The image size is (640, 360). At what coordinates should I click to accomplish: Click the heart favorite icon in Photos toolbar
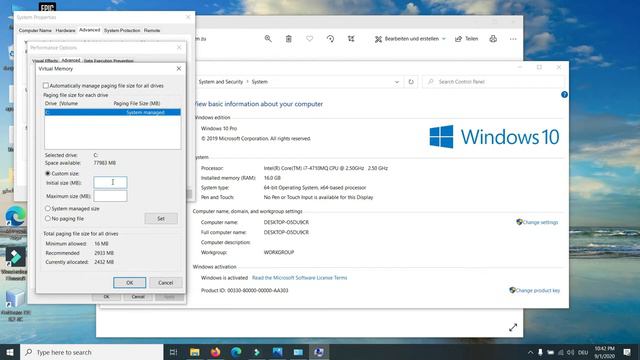(309, 39)
